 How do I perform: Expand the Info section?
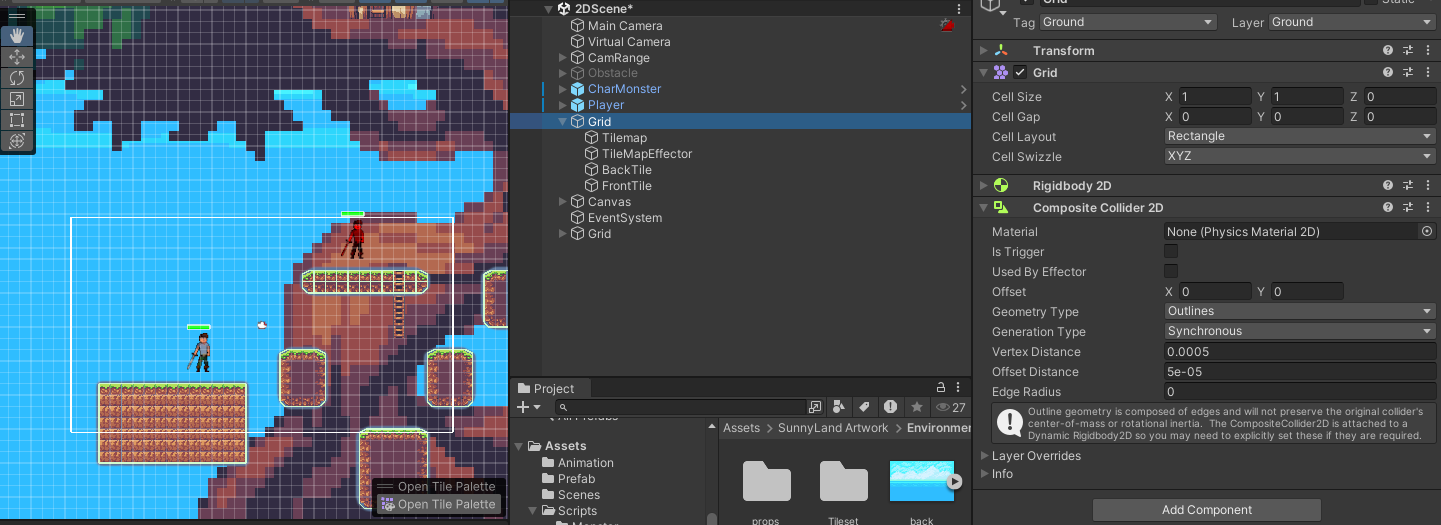[x=983, y=473]
